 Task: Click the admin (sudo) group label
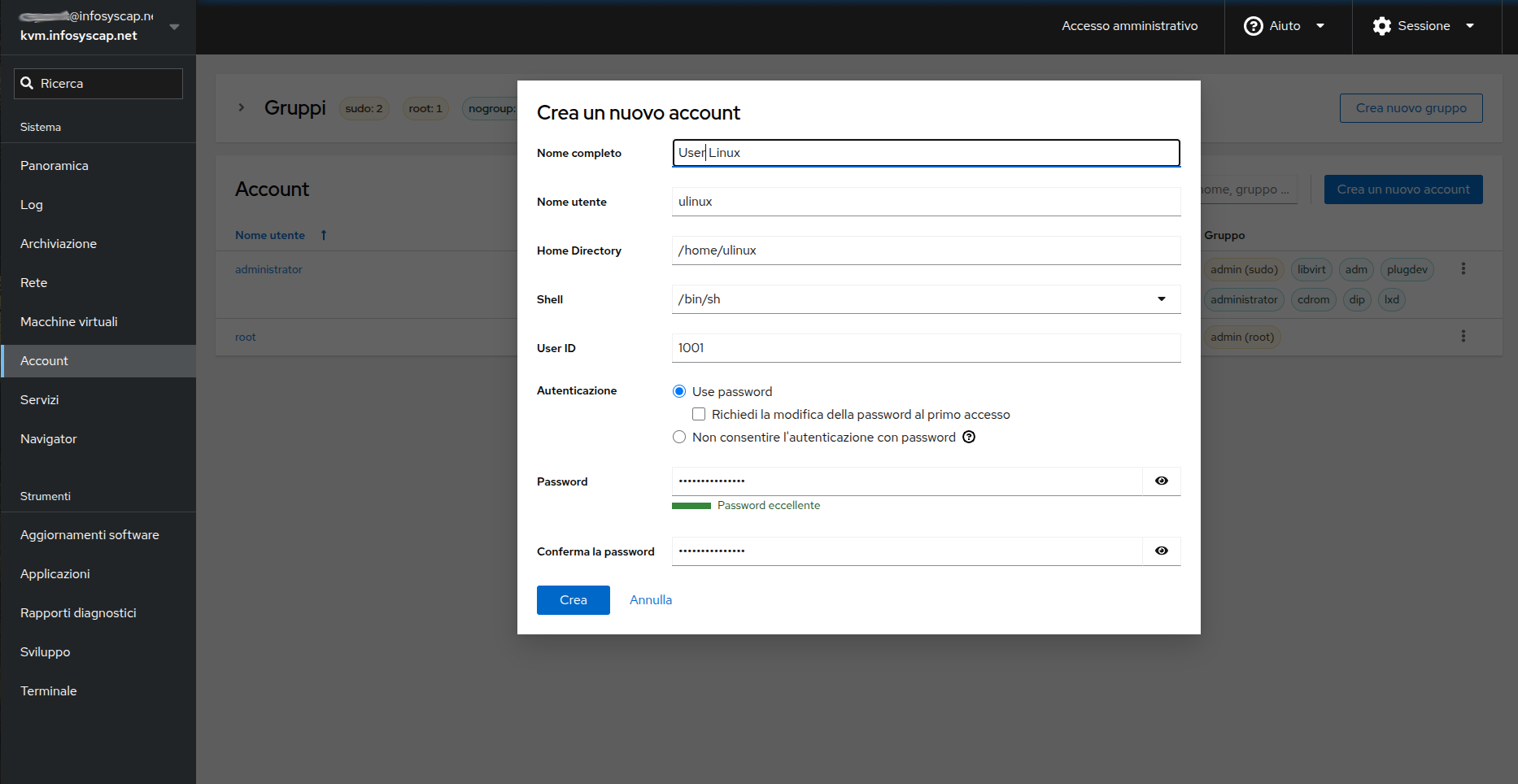pos(1244,269)
